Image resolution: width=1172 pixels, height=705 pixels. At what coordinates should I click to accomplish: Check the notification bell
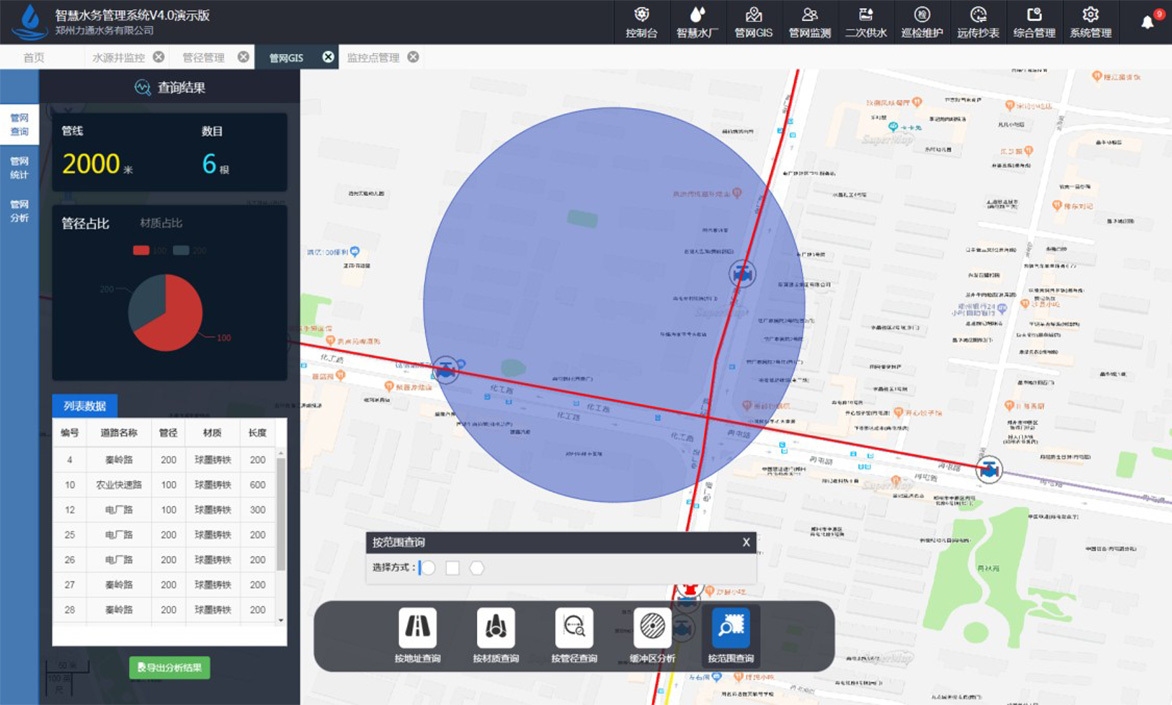click(1148, 22)
